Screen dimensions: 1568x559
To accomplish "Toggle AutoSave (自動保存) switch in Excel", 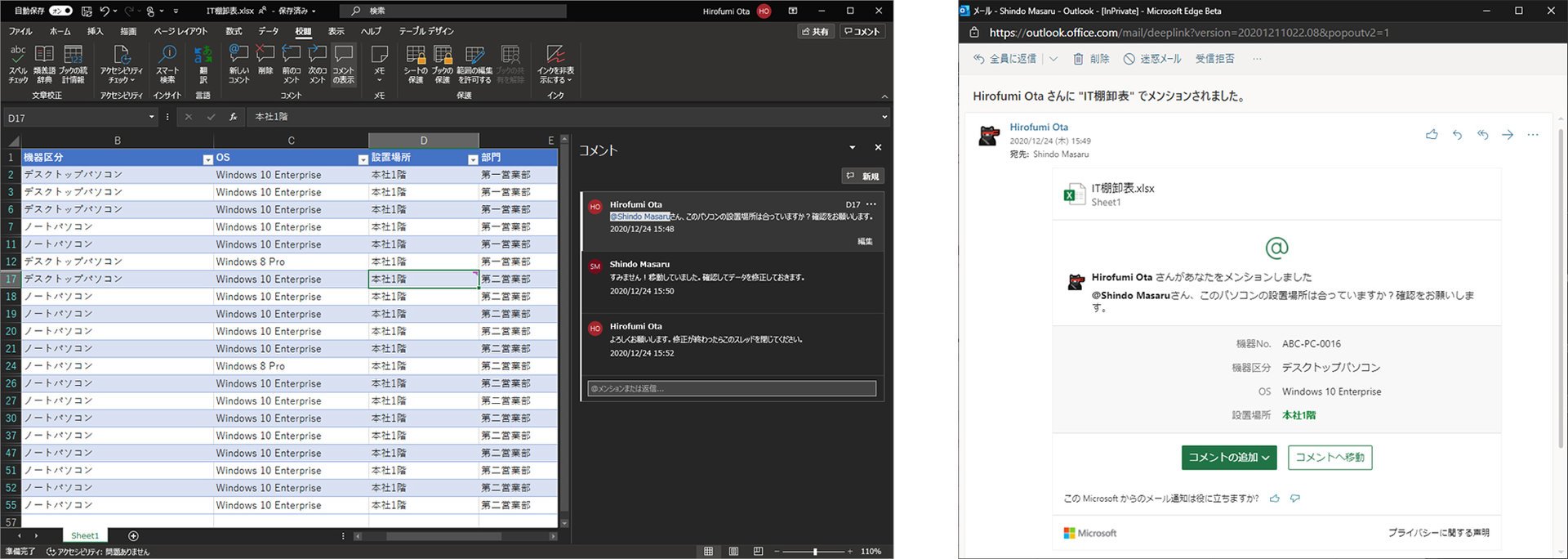I will click(x=60, y=11).
